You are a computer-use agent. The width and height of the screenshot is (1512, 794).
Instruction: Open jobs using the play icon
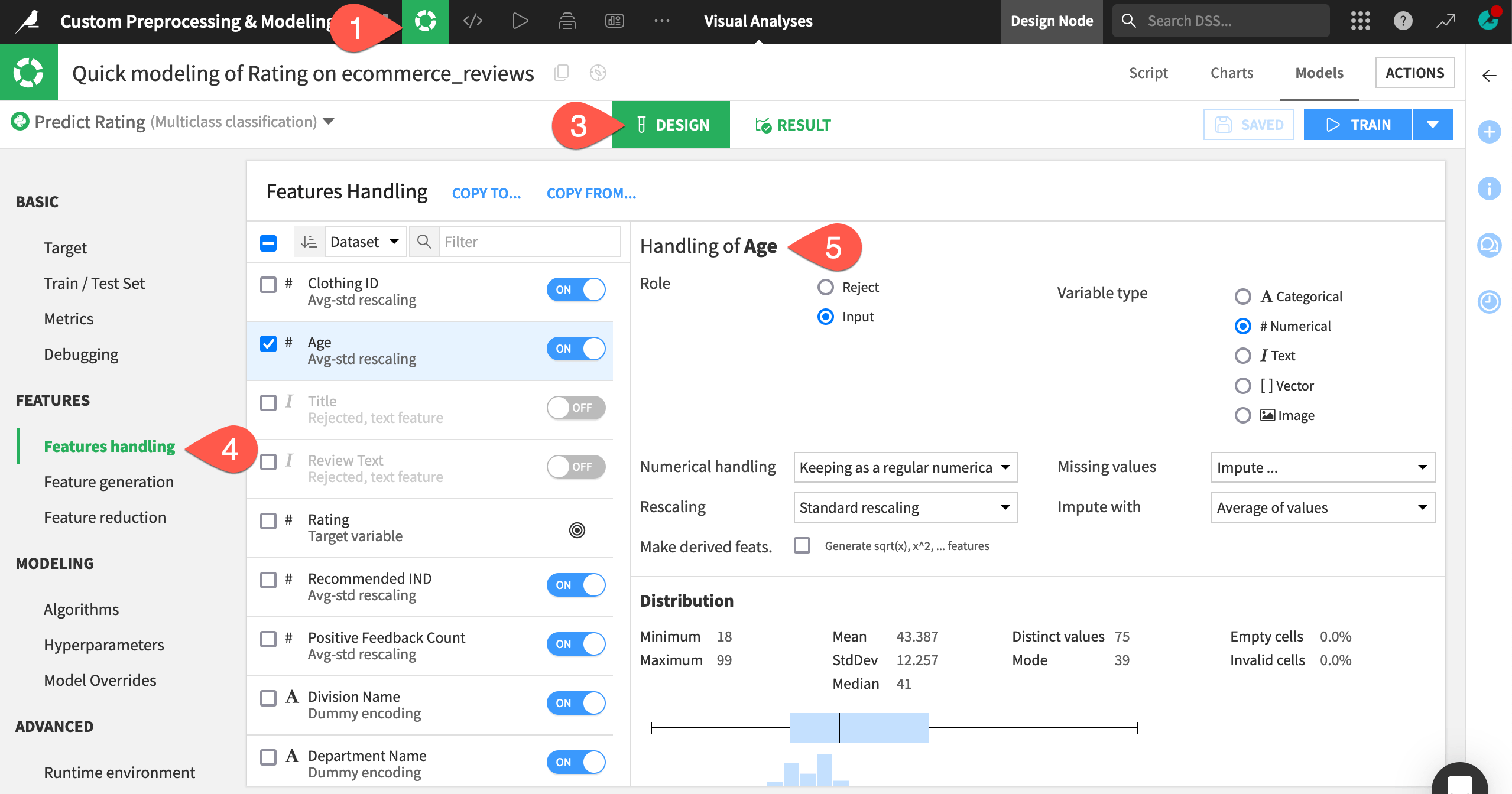520,21
